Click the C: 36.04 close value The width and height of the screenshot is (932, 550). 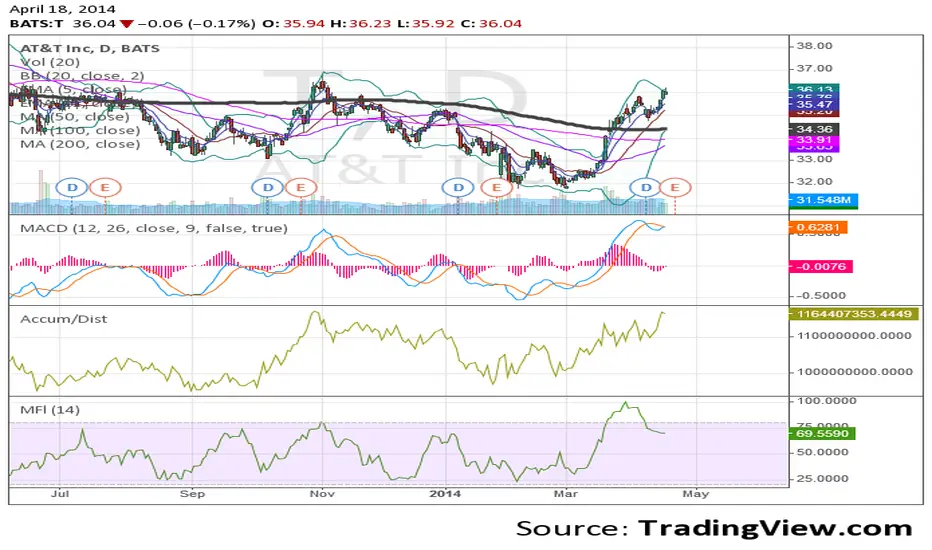(491, 24)
